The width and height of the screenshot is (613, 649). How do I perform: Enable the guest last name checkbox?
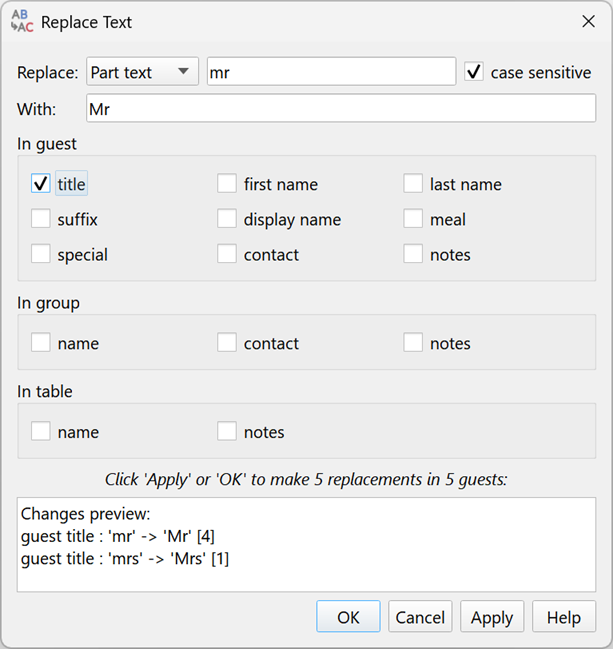click(413, 183)
